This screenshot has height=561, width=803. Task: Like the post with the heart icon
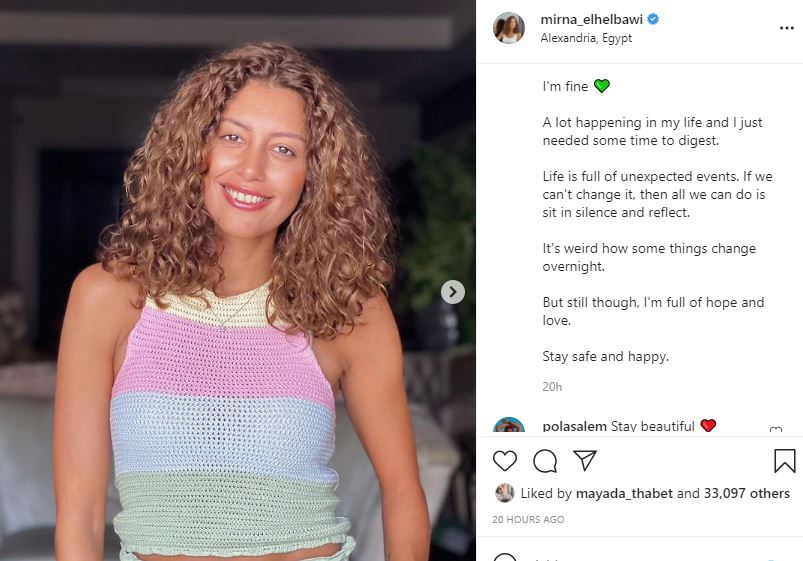pyautogui.click(x=505, y=460)
